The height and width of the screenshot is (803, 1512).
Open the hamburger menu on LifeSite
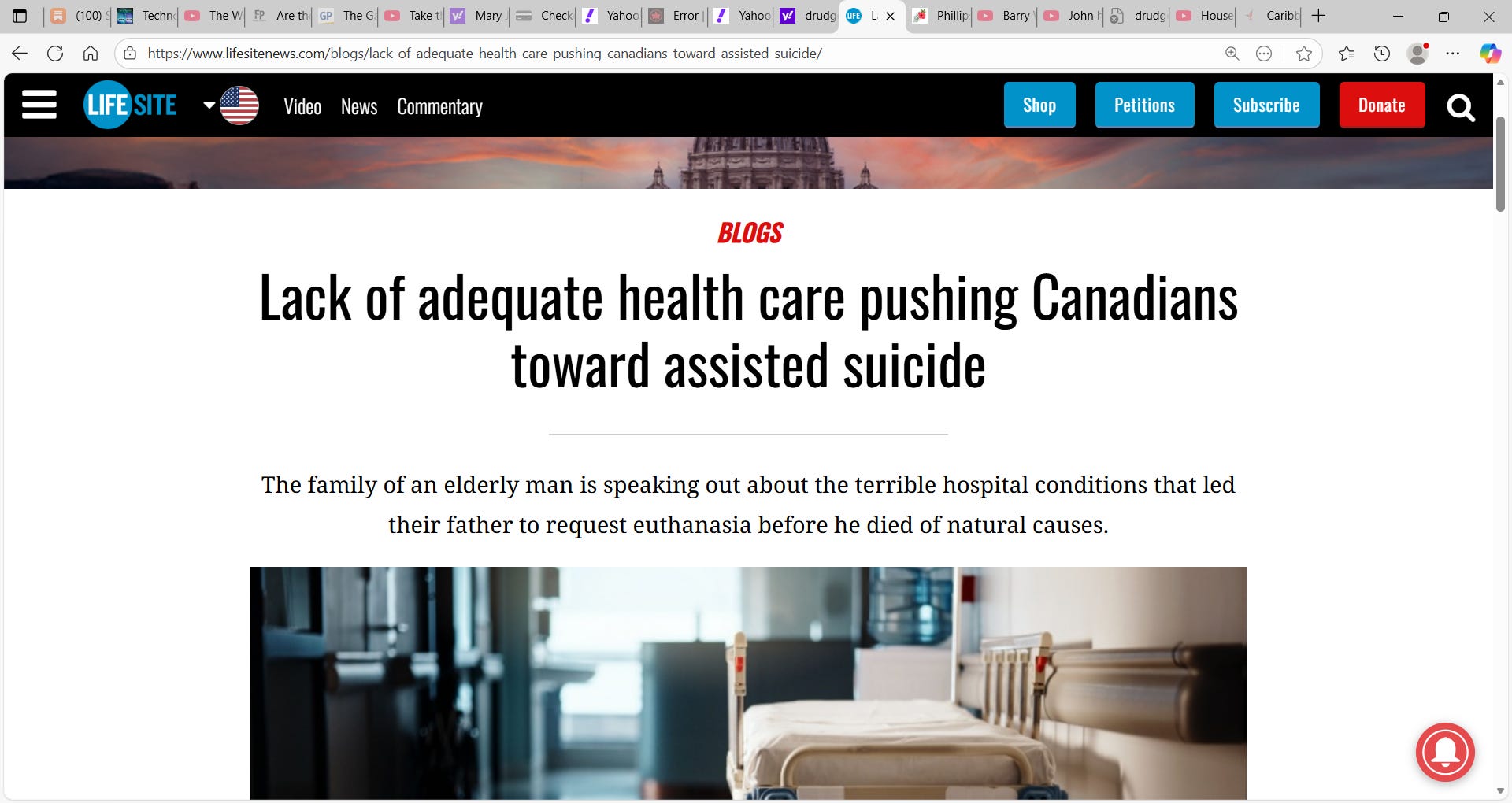point(39,105)
